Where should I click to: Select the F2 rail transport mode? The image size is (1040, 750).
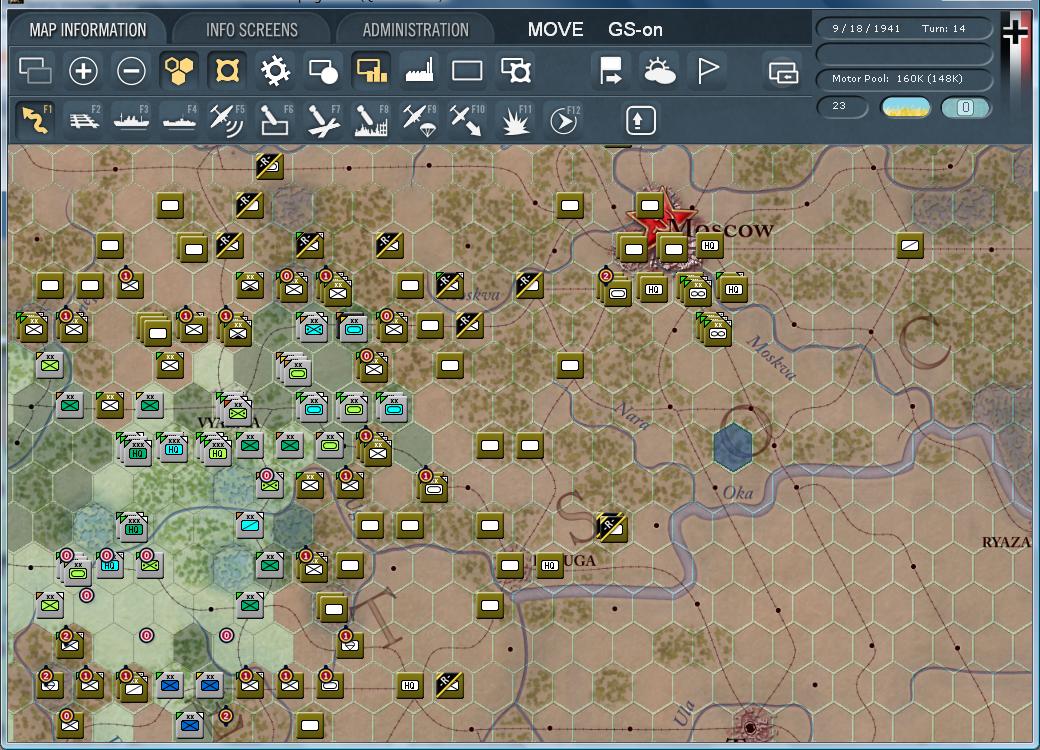point(85,120)
